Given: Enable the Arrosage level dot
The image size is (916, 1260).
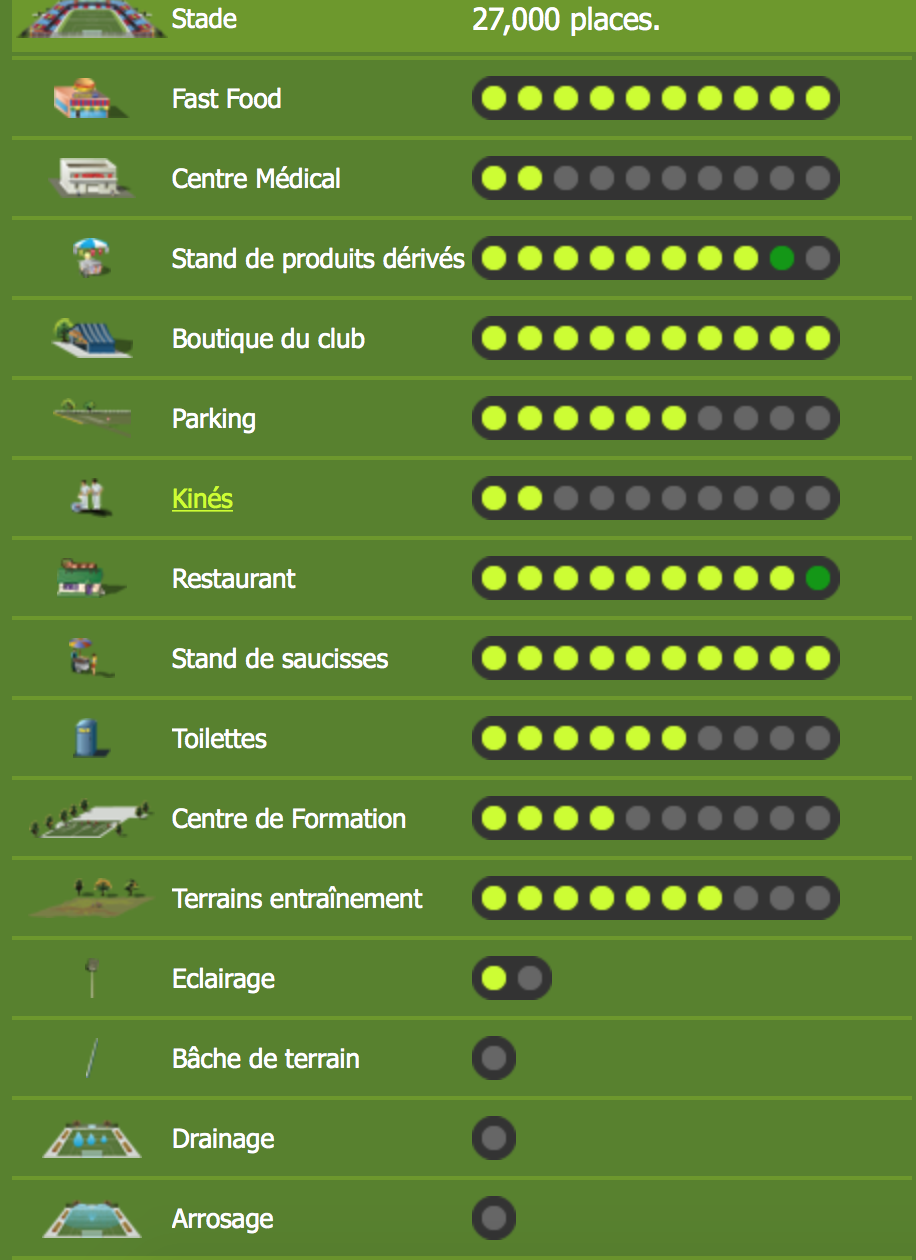Looking at the screenshot, I should tap(494, 1218).
